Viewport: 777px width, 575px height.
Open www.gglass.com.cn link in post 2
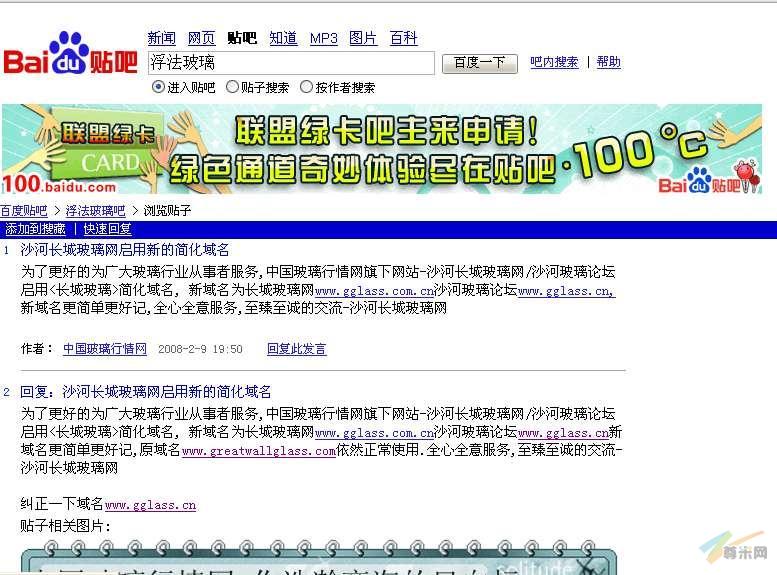tap(374, 433)
